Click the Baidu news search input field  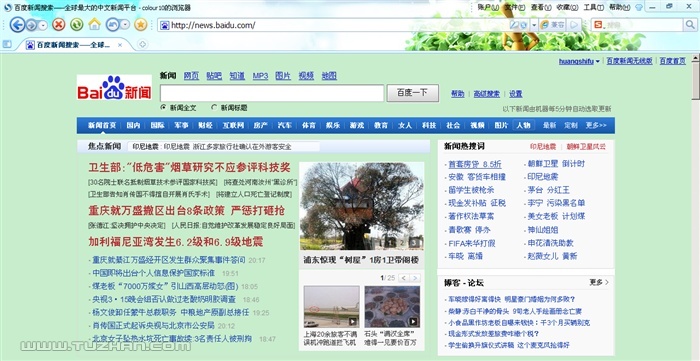[x=272, y=93]
